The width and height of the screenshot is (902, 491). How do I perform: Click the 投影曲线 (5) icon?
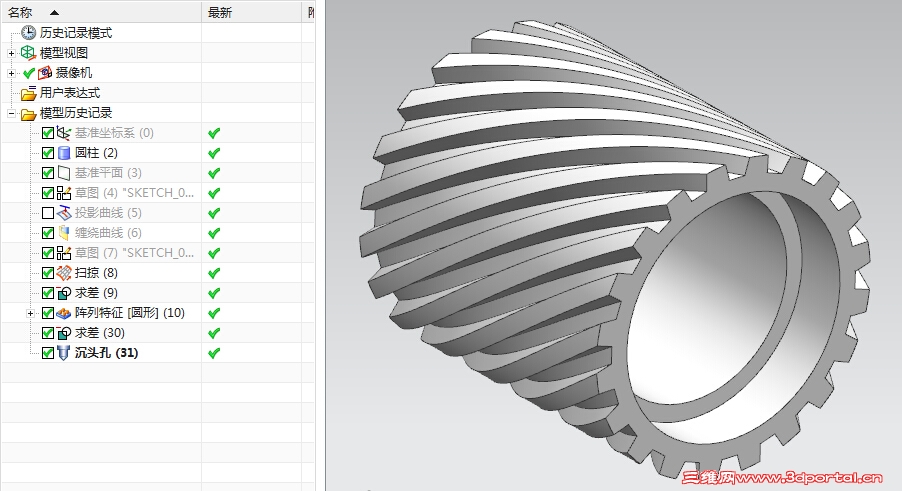tap(64, 213)
